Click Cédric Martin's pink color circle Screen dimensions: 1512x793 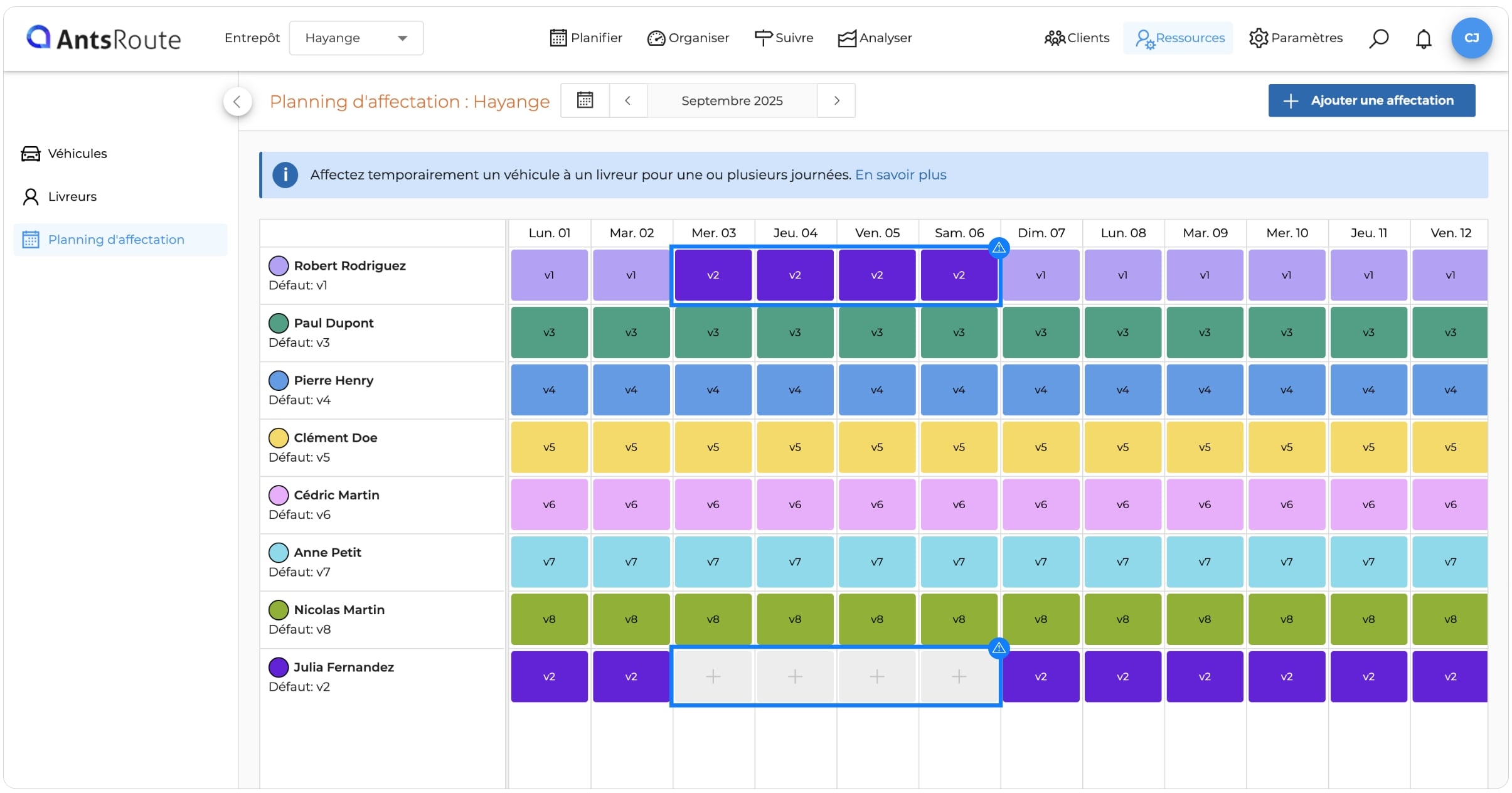point(279,495)
